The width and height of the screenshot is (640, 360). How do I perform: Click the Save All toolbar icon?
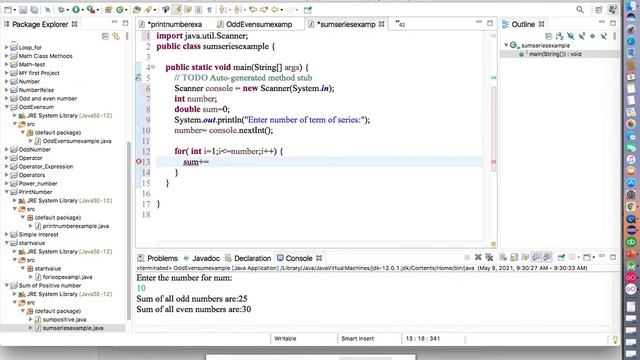click(34, 9)
